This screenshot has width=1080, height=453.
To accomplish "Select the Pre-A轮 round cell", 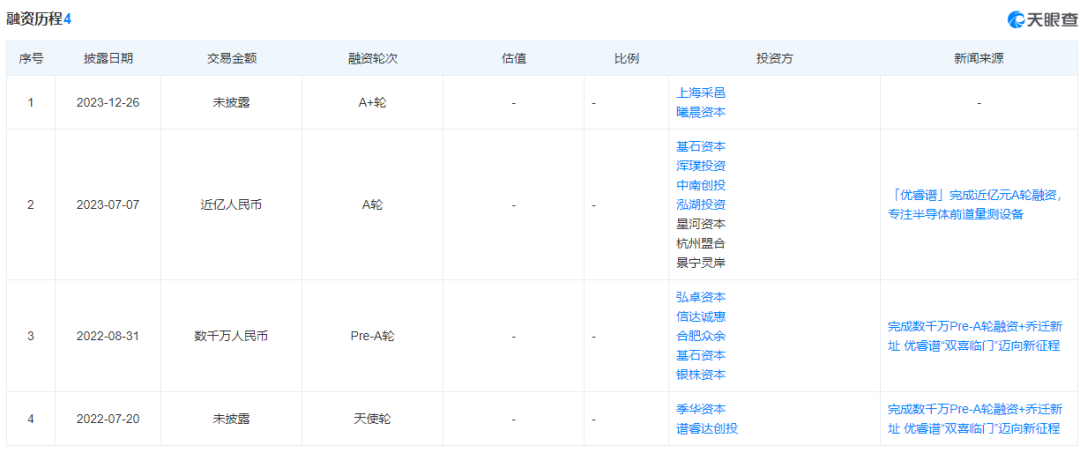I will coord(373,336).
